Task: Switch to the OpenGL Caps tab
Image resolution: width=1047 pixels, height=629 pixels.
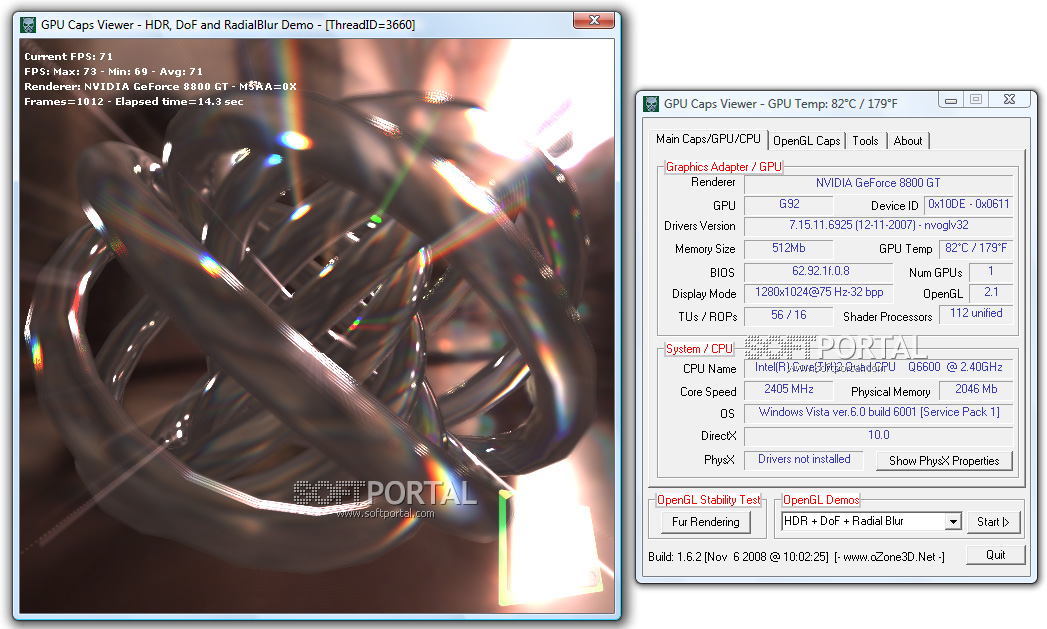Action: (x=807, y=141)
